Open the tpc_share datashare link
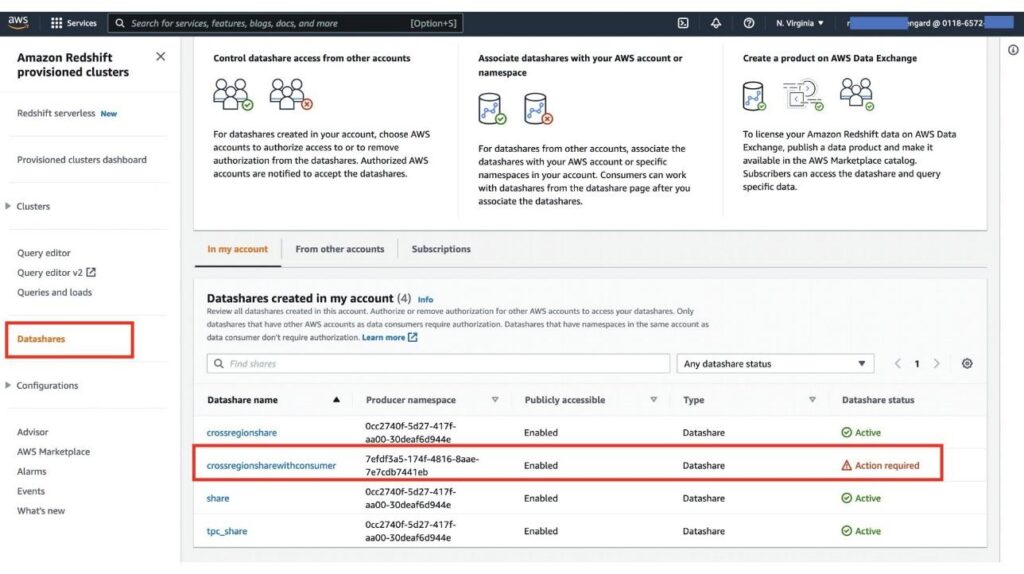1024x574 pixels. pos(227,531)
